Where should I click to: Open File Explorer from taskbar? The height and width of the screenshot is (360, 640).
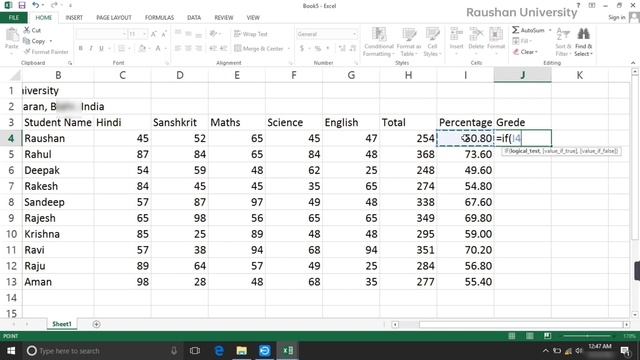[242, 351]
